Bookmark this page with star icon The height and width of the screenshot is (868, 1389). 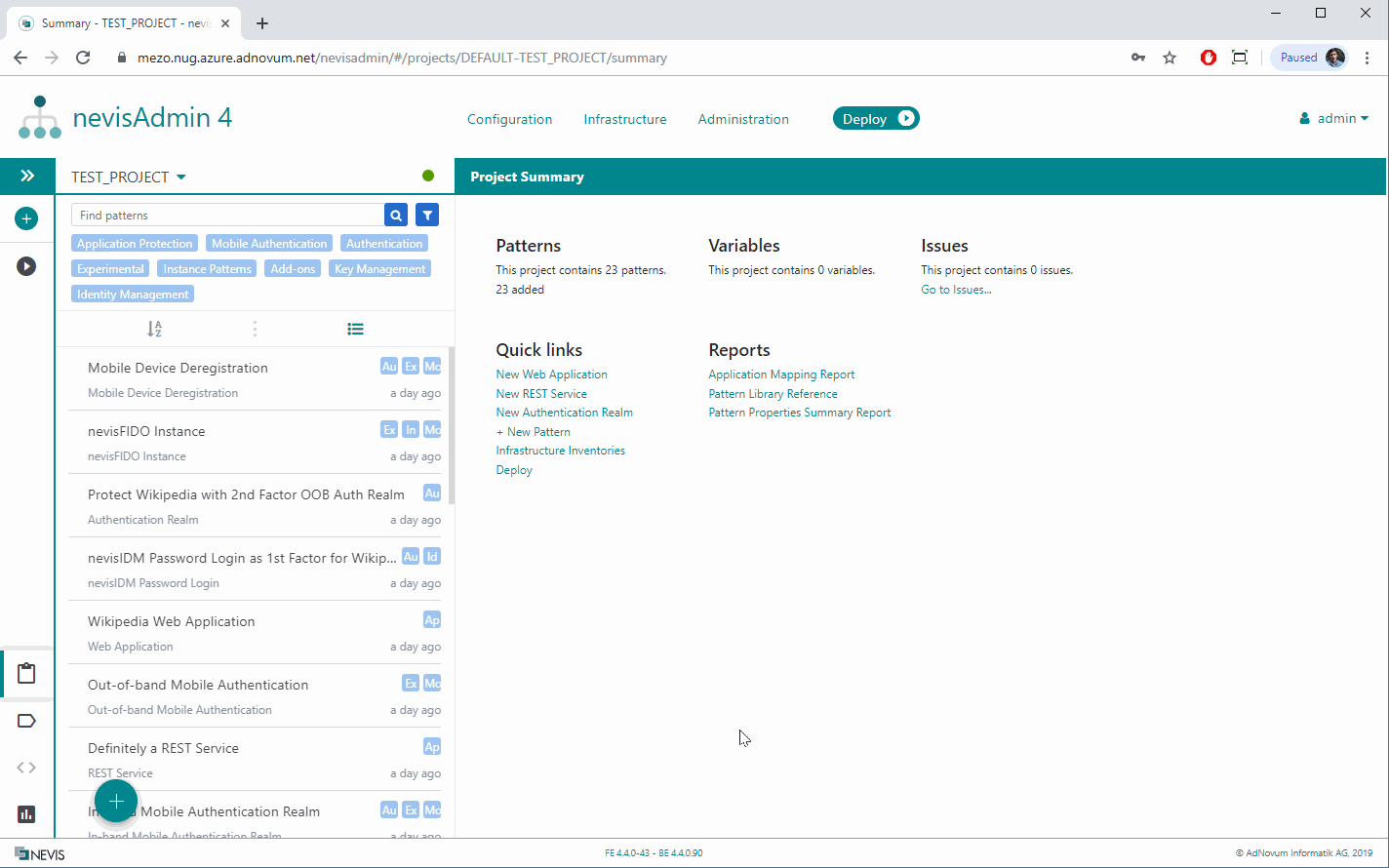point(1170,58)
